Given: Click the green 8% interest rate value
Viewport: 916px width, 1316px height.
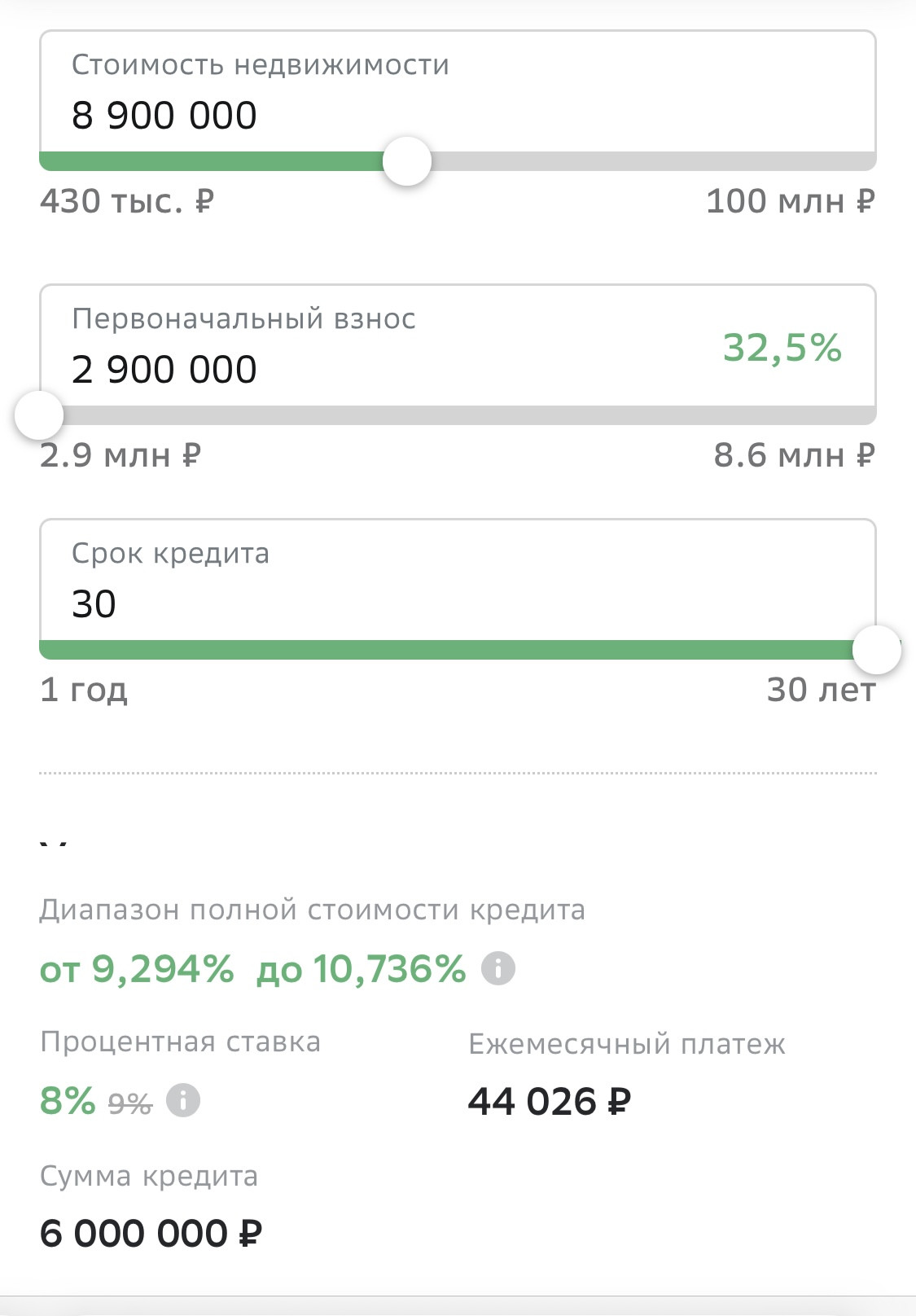Looking at the screenshot, I should pyautogui.click(x=68, y=1101).
